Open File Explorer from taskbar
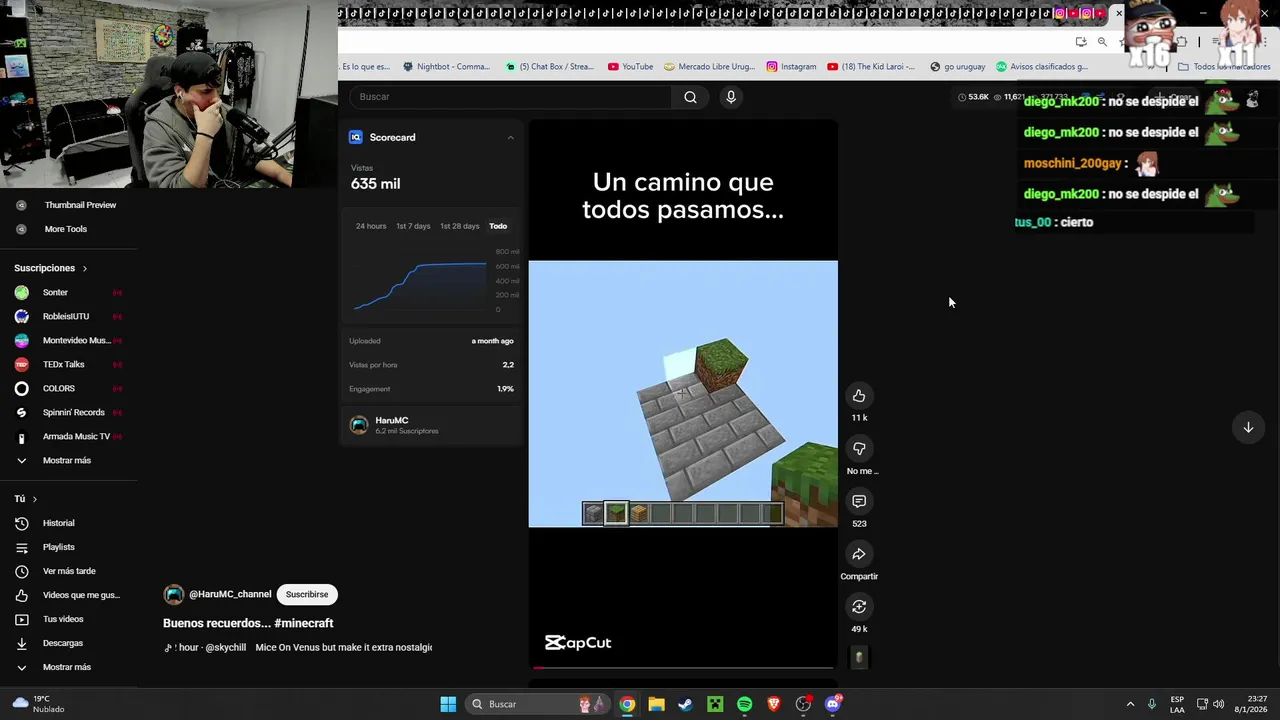 [656, 704]
